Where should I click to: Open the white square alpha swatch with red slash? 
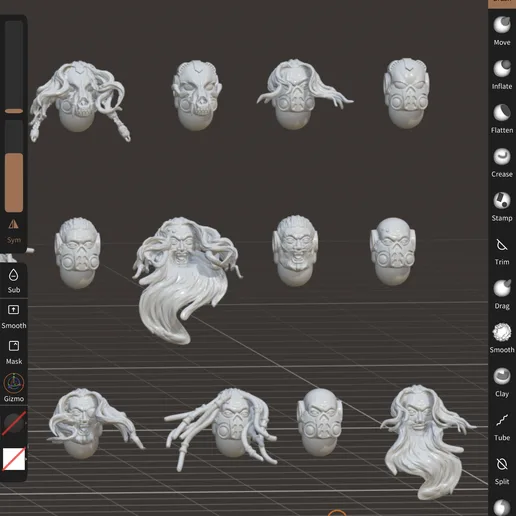click(14, 459)
